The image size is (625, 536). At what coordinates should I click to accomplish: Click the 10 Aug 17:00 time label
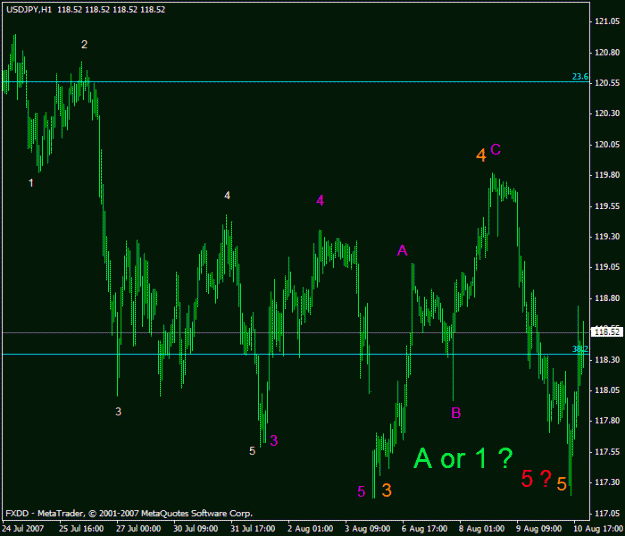pos(598,529)
